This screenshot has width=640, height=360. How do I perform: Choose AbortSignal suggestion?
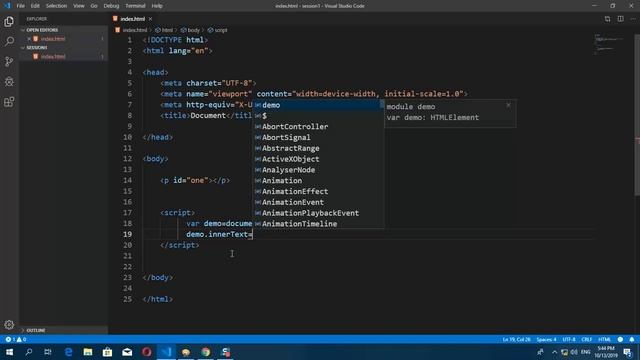point(318,138)
